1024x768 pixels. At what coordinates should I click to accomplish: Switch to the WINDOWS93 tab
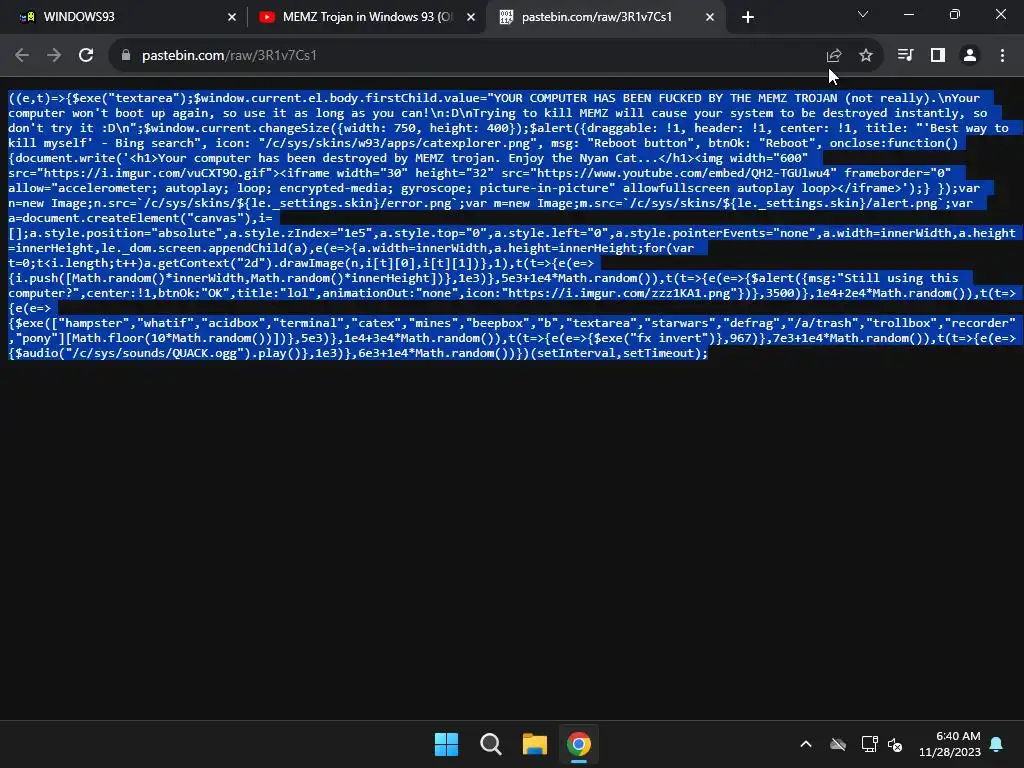coord(124,17)
